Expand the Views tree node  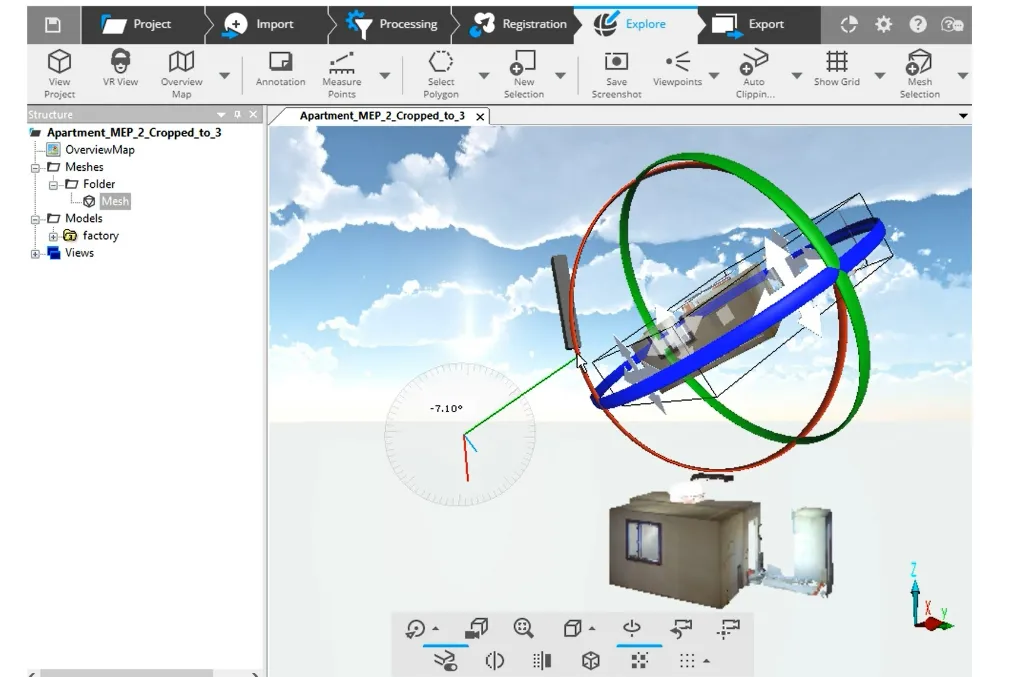(36, 254)
